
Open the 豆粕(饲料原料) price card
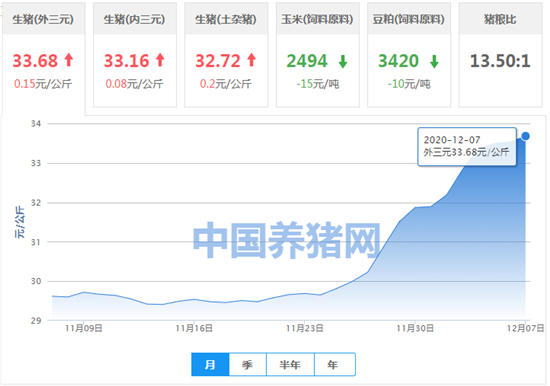tap(409, 55)
